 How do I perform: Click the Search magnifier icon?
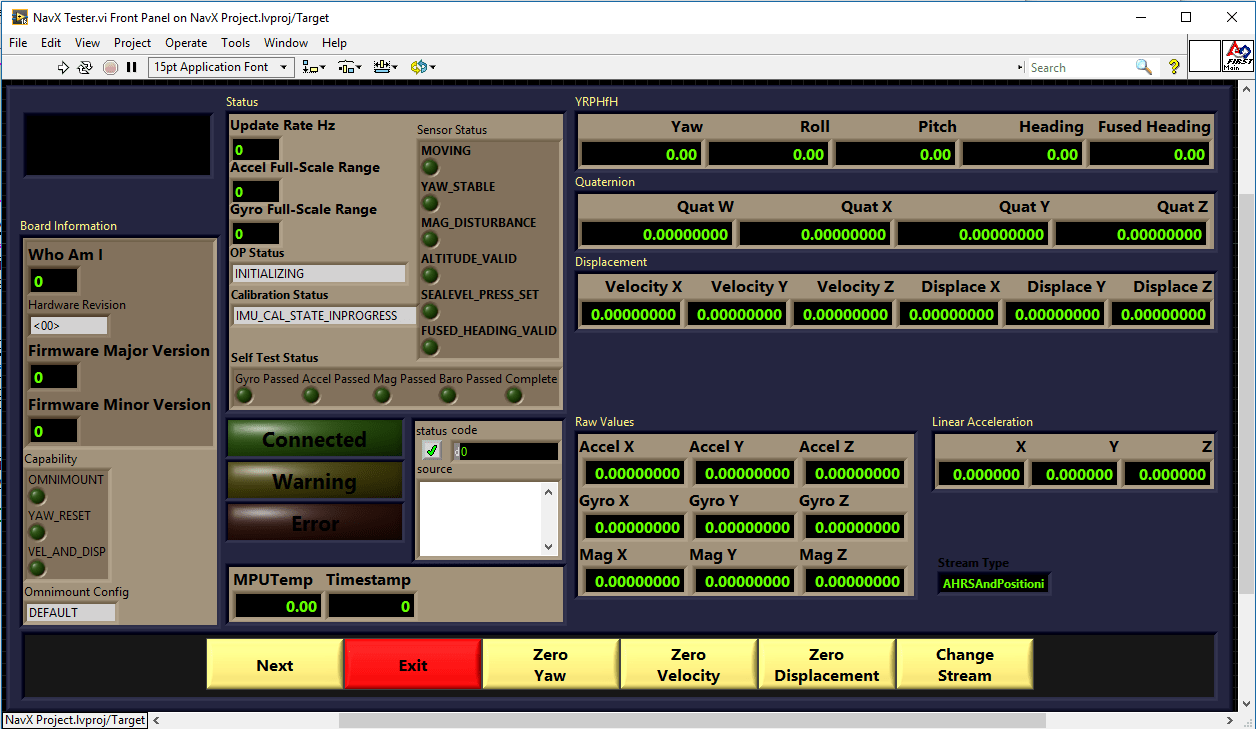[x=1142, y=67]
